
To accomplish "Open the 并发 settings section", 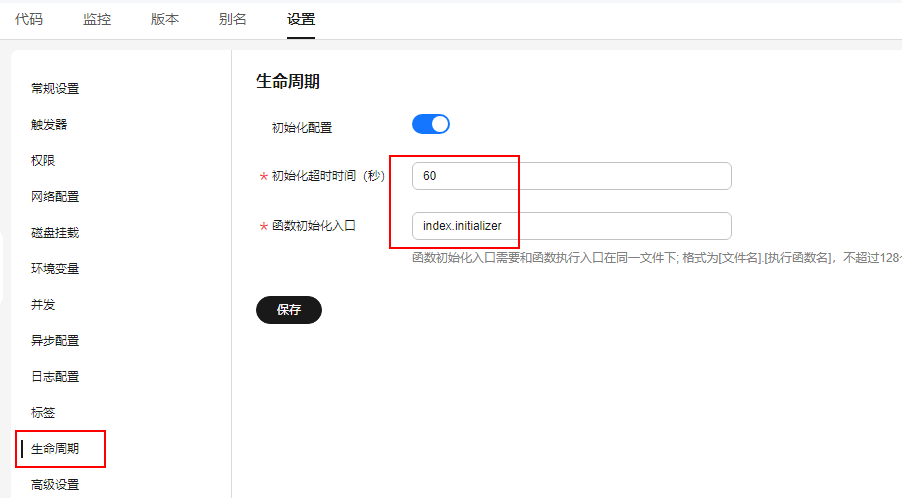I will [43, 305].
